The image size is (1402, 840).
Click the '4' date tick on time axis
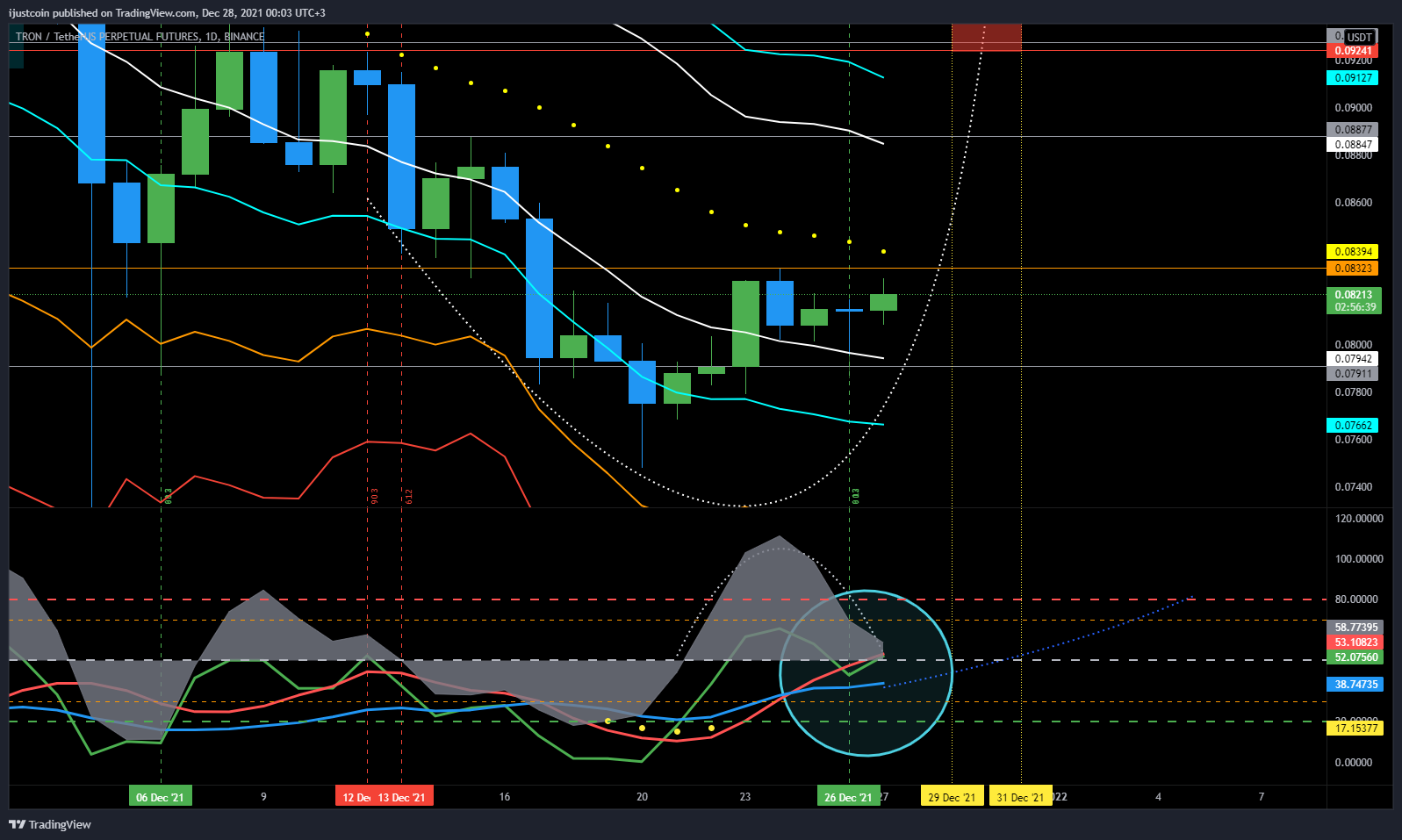click(1158, 797)
